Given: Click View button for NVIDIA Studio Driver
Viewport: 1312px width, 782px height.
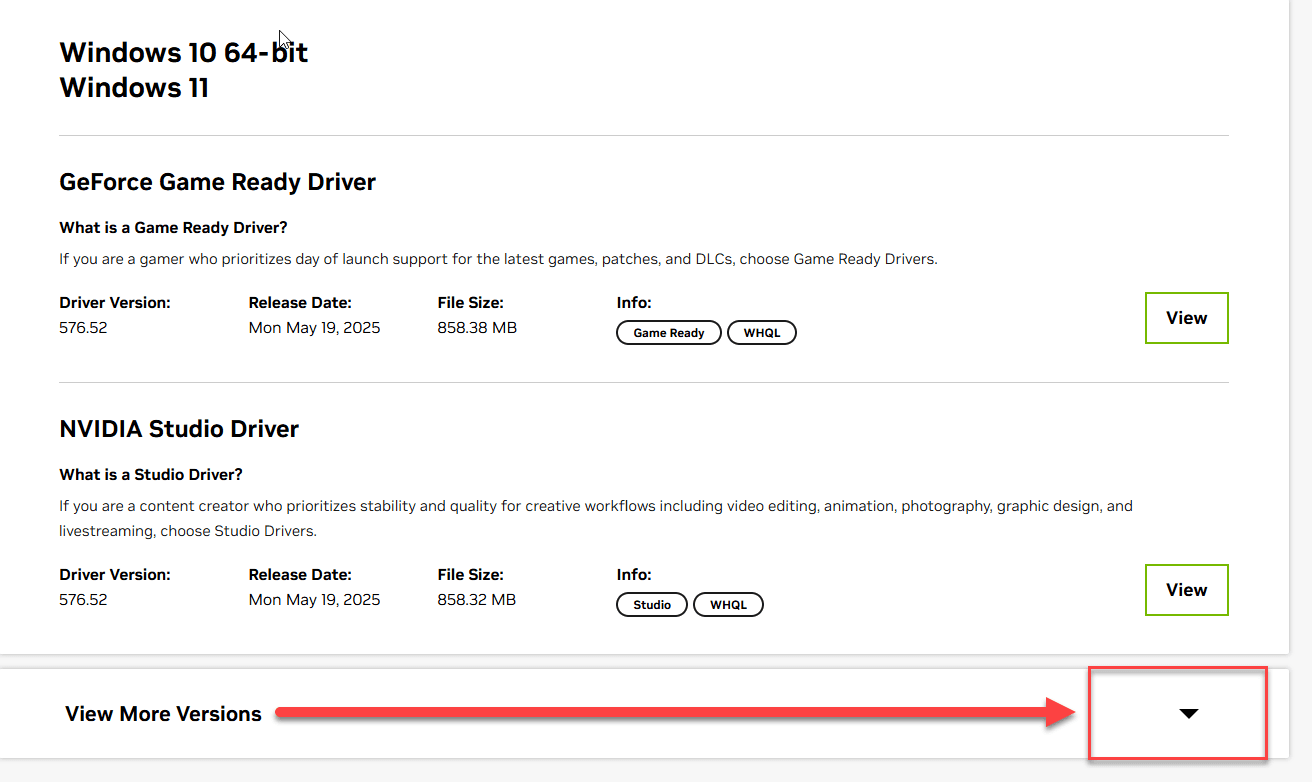Looking at the screenshot, I should point(1186,590).
